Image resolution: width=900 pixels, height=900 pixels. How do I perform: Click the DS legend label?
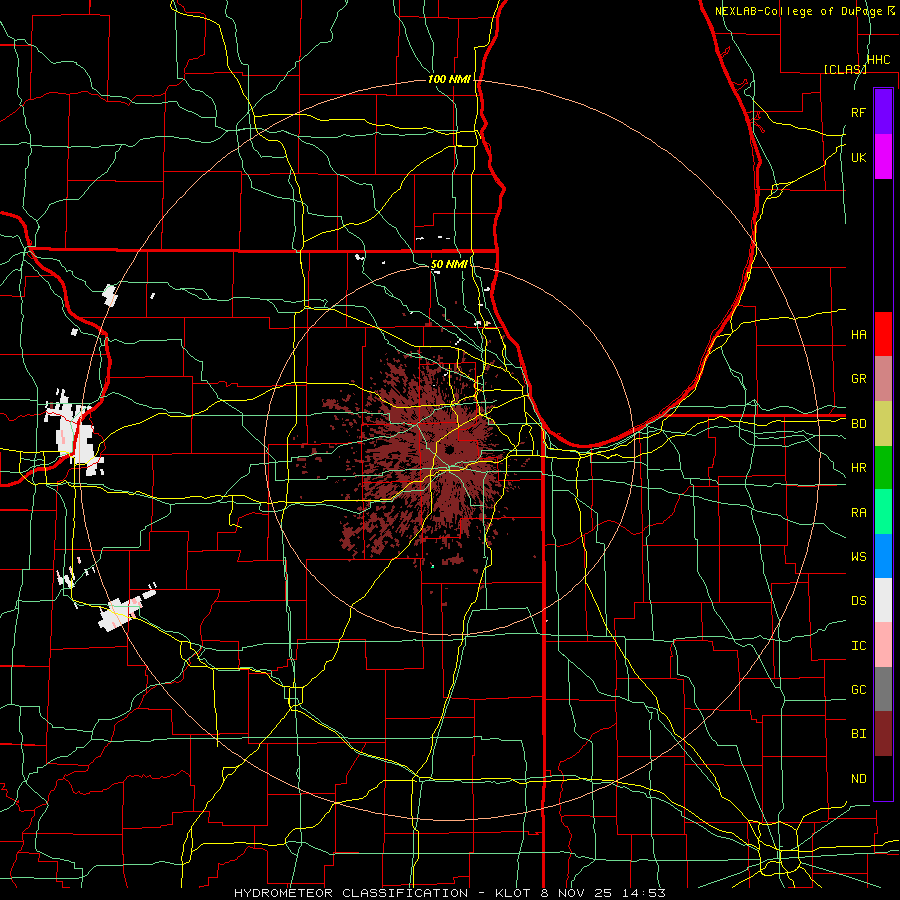[x=858, y=601]
